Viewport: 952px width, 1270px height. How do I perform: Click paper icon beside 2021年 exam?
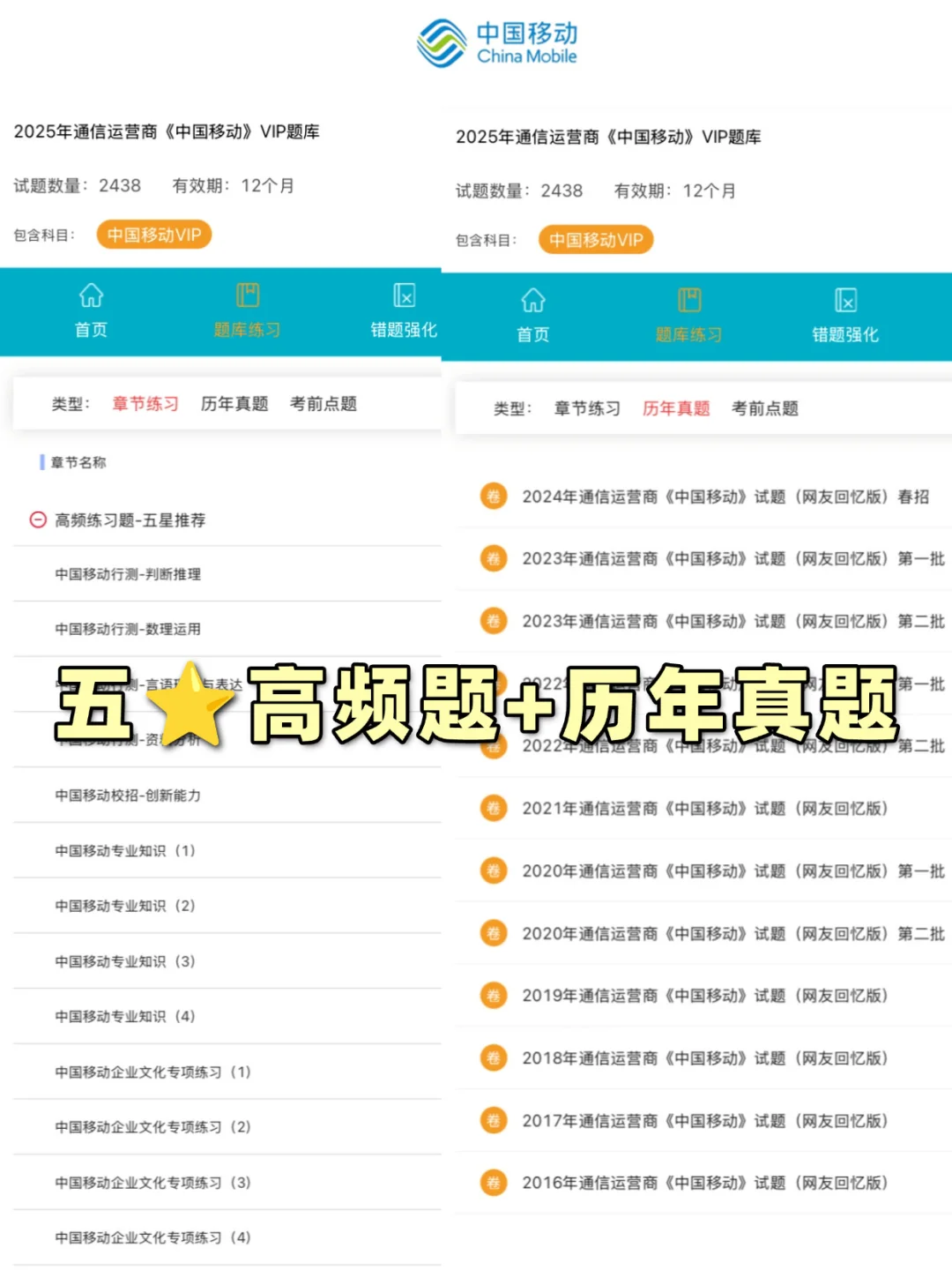pos(493,808)
